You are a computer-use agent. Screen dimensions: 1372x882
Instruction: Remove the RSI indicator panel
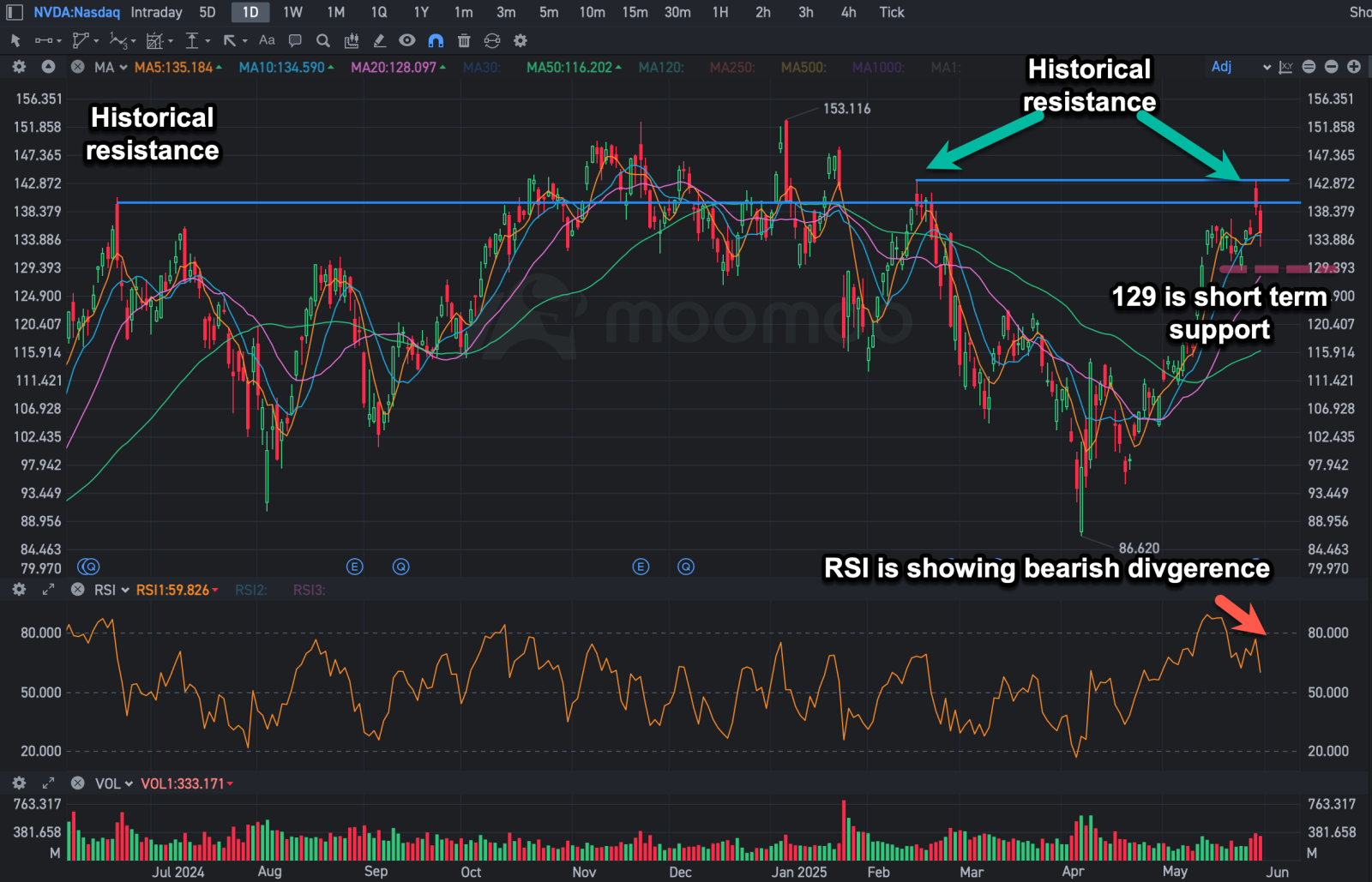coord(77,590)
